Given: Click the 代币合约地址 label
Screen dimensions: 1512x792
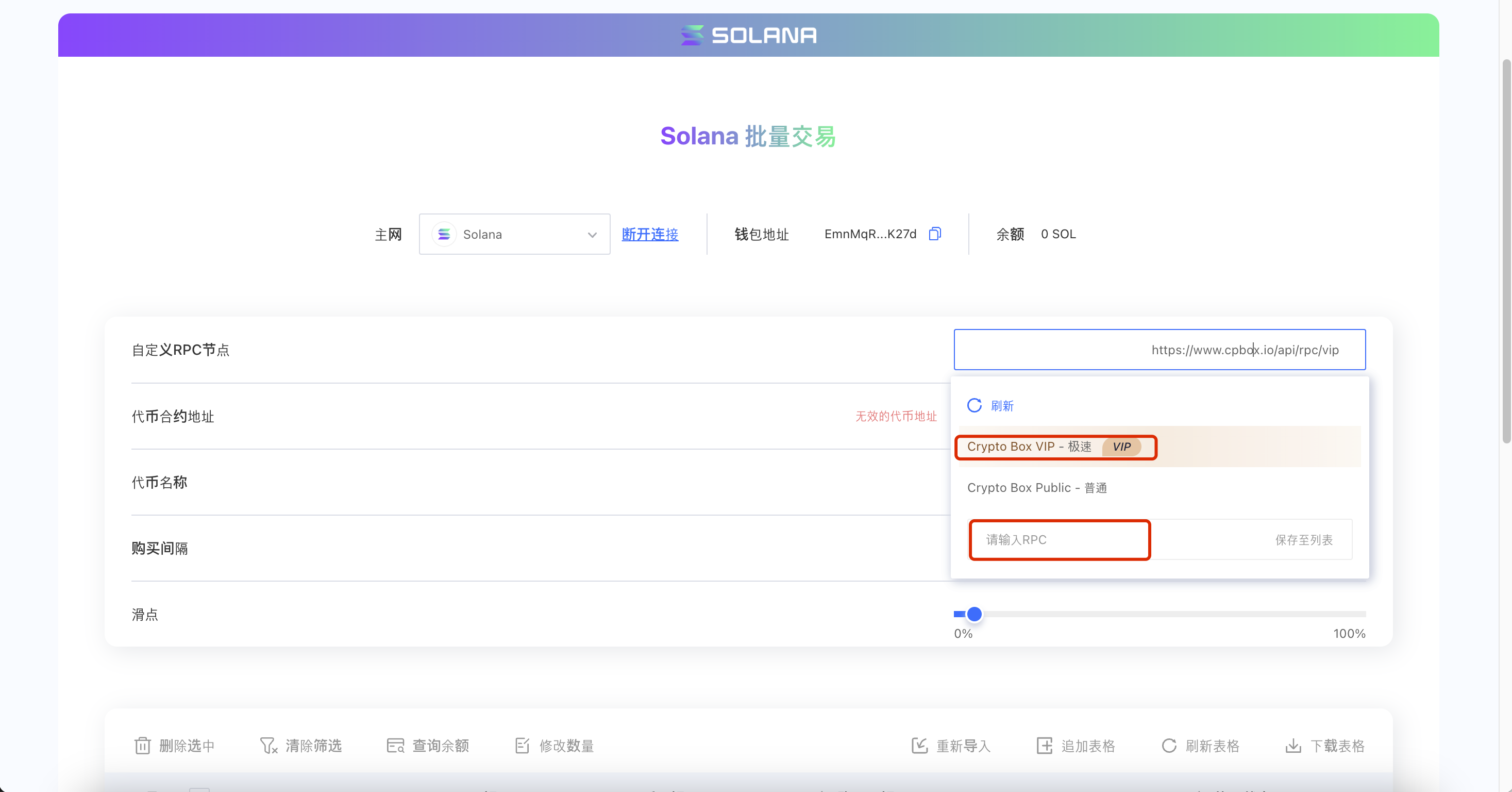Looking at the screenshot, I should pos(173,416).
